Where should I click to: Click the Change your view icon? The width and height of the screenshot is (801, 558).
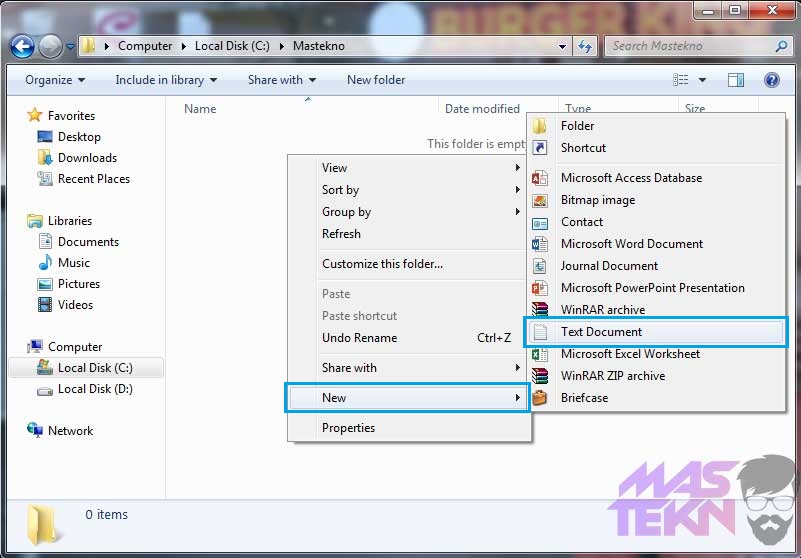680,80
